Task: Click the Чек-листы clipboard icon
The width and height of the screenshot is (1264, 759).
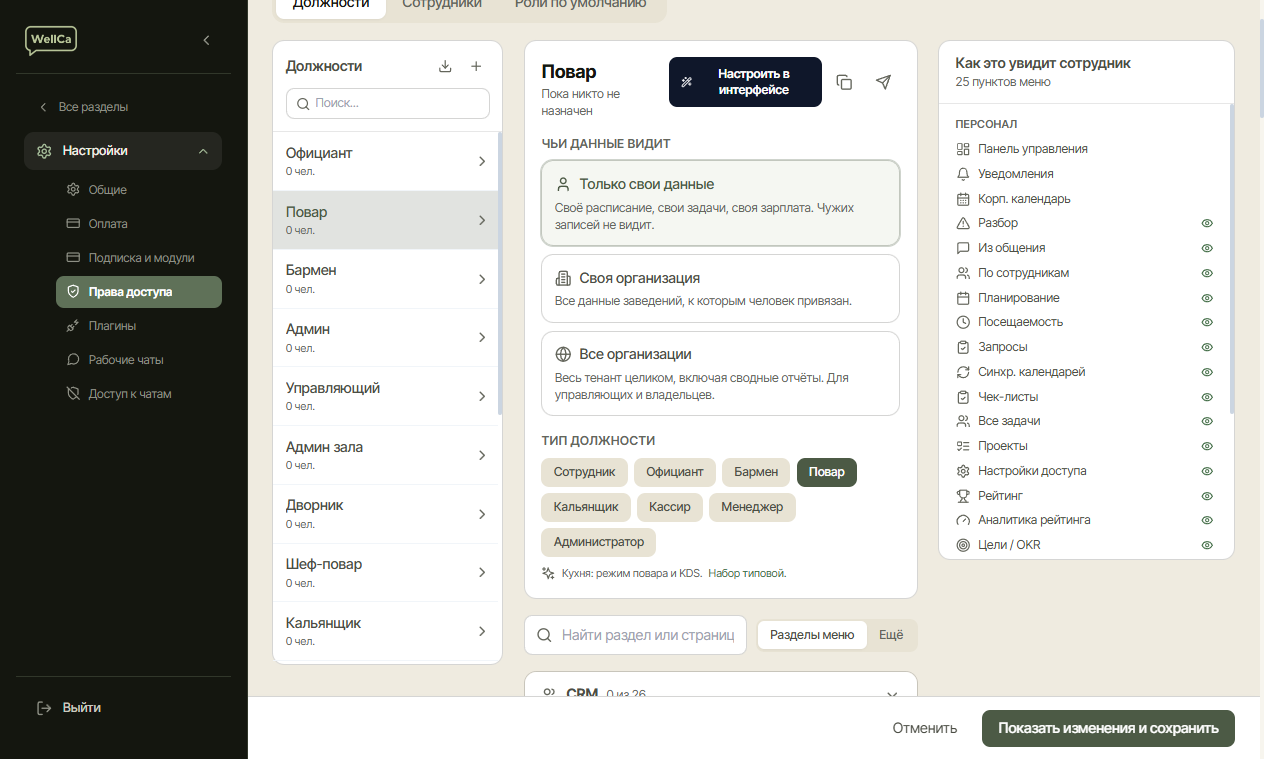Action: pos(963,397)
